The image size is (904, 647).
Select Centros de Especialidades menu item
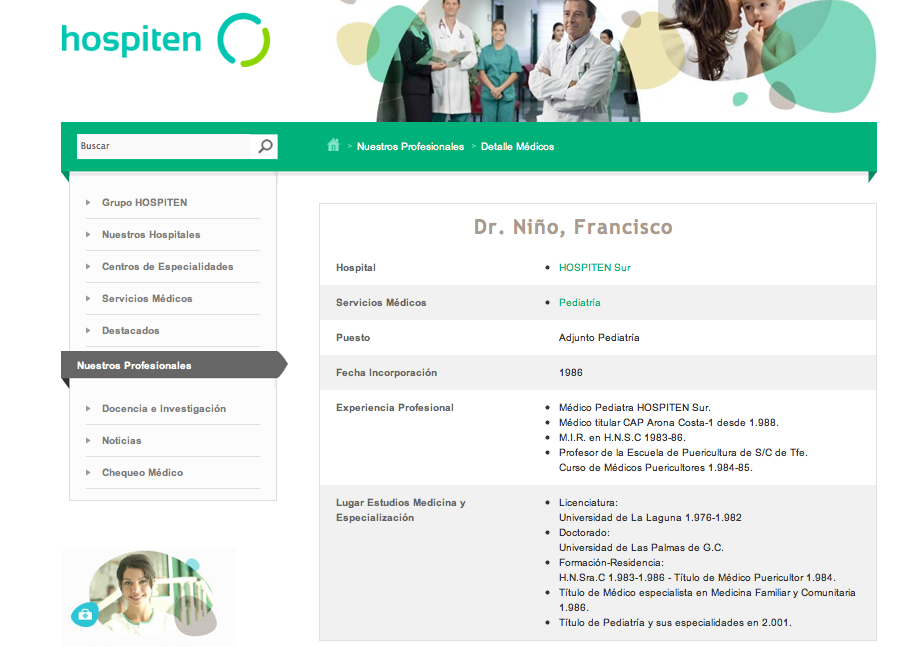tap(167, 267)
